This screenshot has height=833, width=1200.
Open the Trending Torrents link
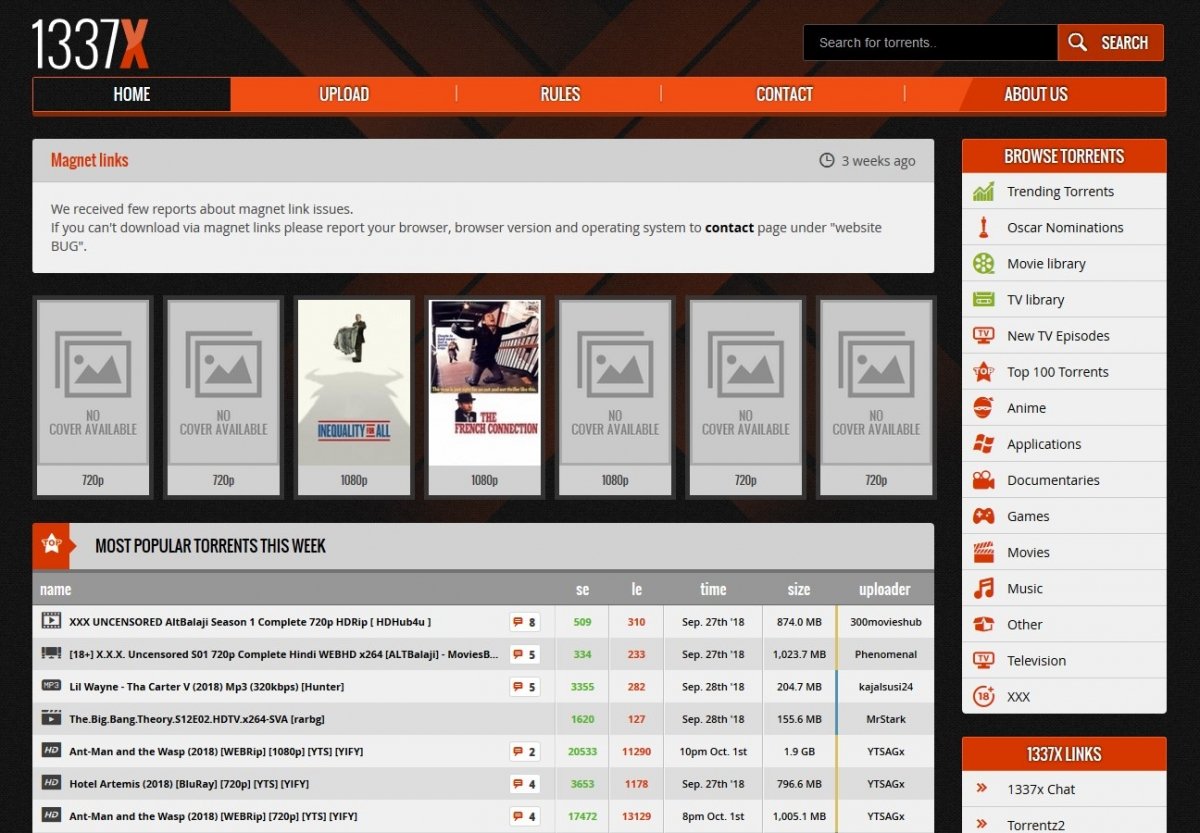pyautogui.click(x=1060, y=191)
